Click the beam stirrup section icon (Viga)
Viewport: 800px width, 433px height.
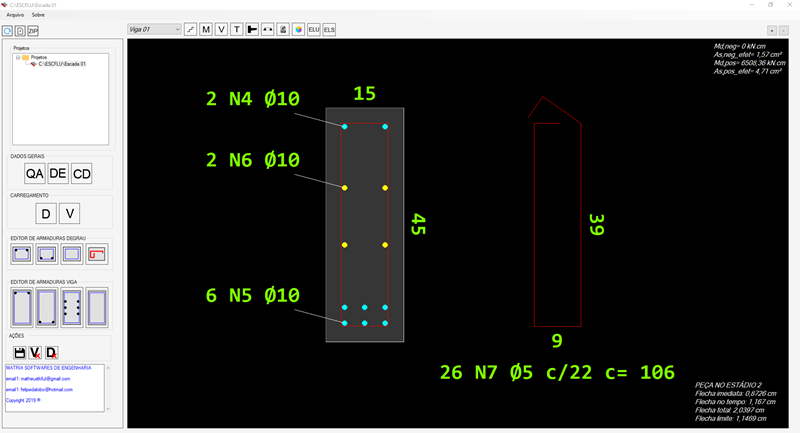tap(96, 308)
